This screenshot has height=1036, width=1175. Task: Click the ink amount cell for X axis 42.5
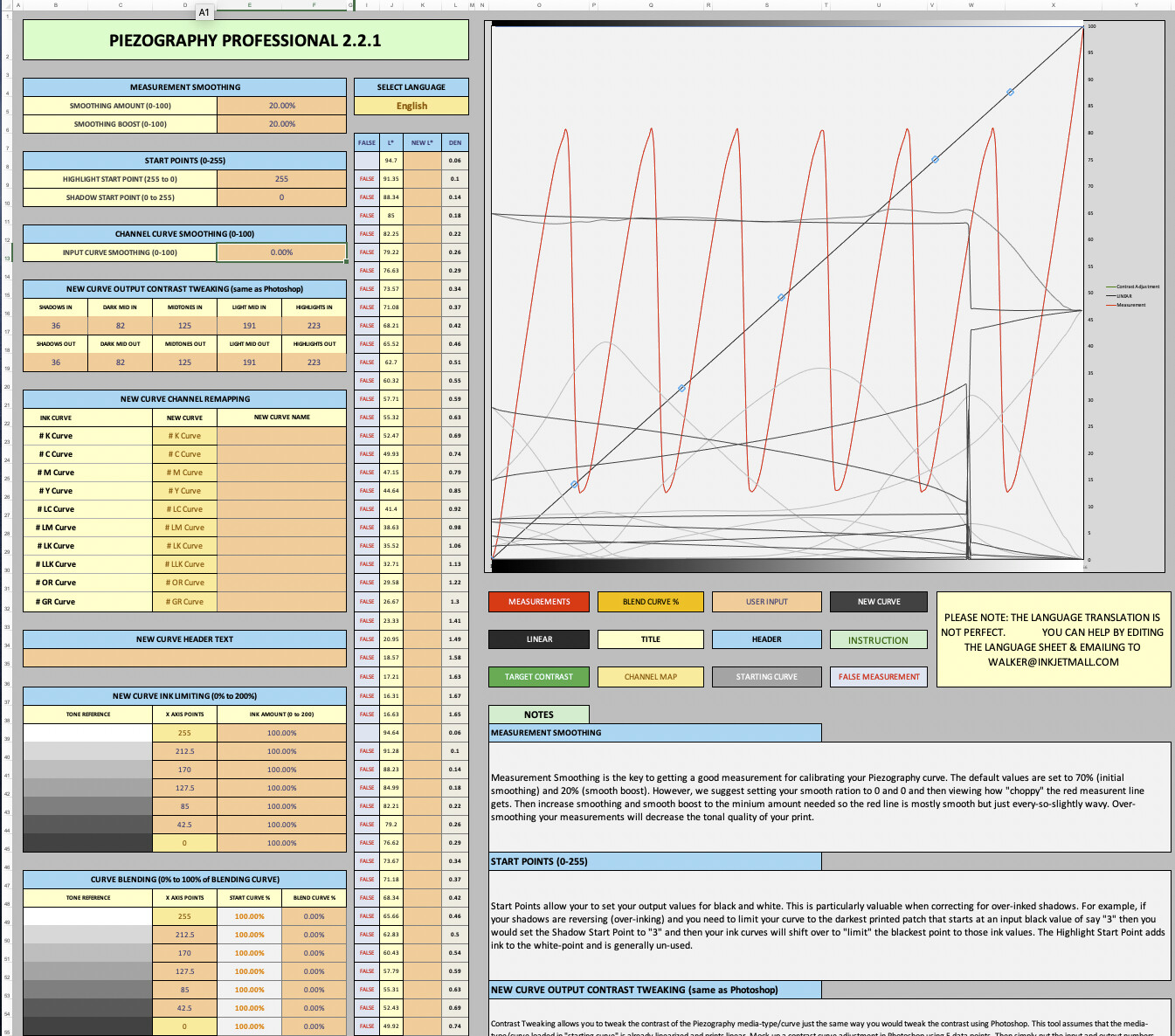(x=281, y=825)
